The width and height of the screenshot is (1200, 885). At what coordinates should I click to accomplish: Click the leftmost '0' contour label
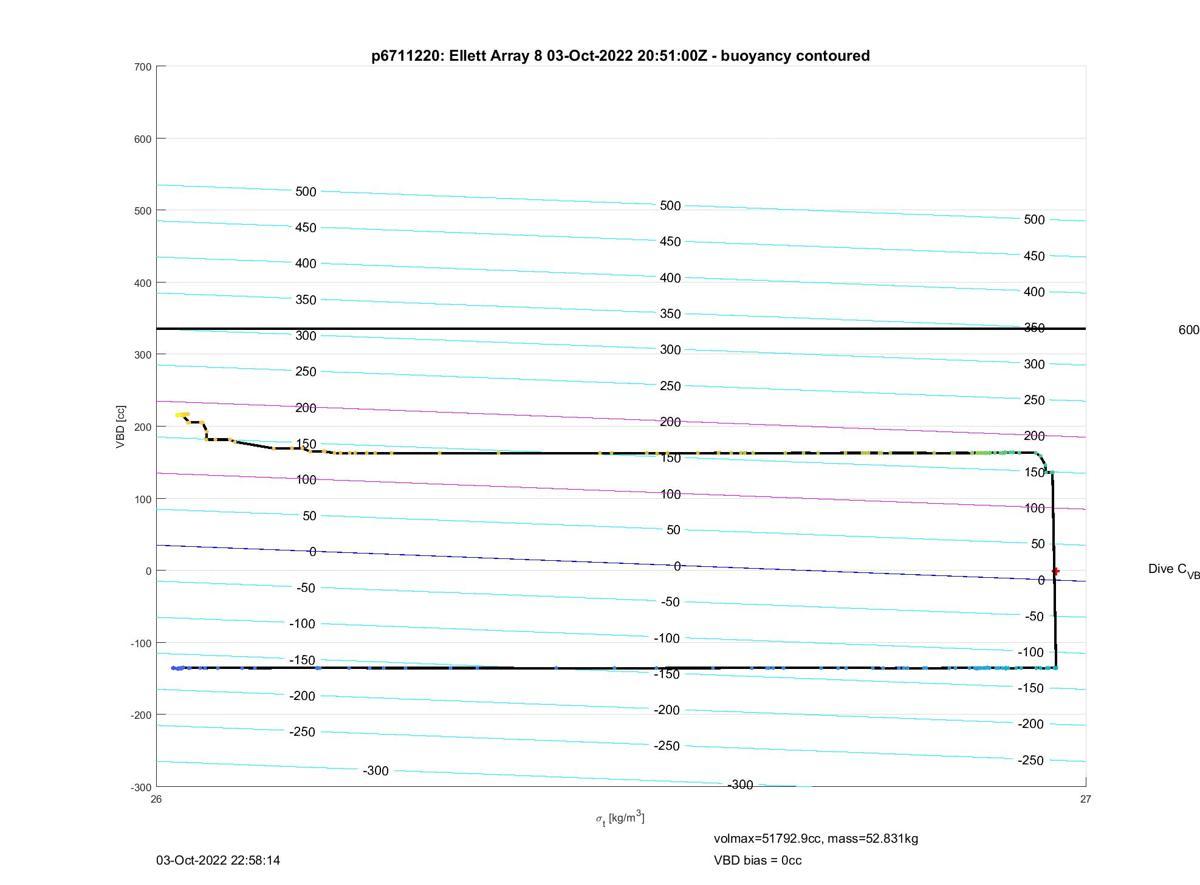click(x=313, y=552)
